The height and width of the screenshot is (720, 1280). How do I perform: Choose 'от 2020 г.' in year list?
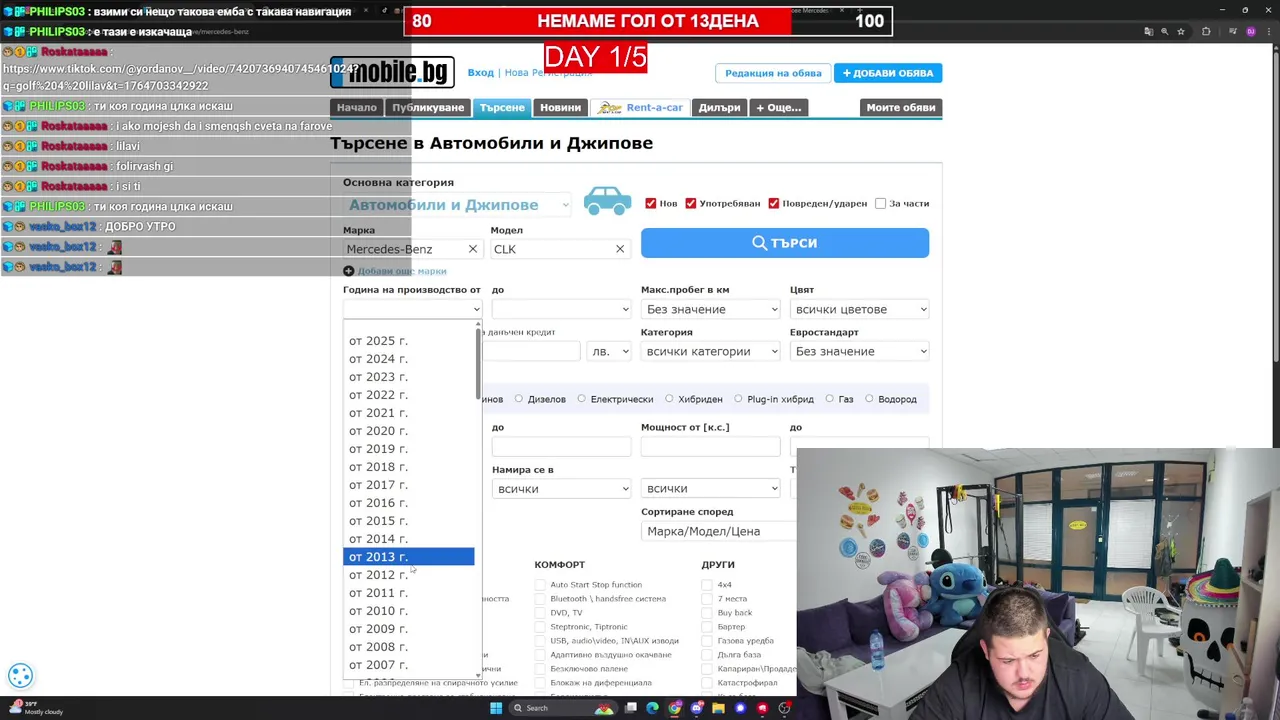pyautogui.click(x=408, y=431)
